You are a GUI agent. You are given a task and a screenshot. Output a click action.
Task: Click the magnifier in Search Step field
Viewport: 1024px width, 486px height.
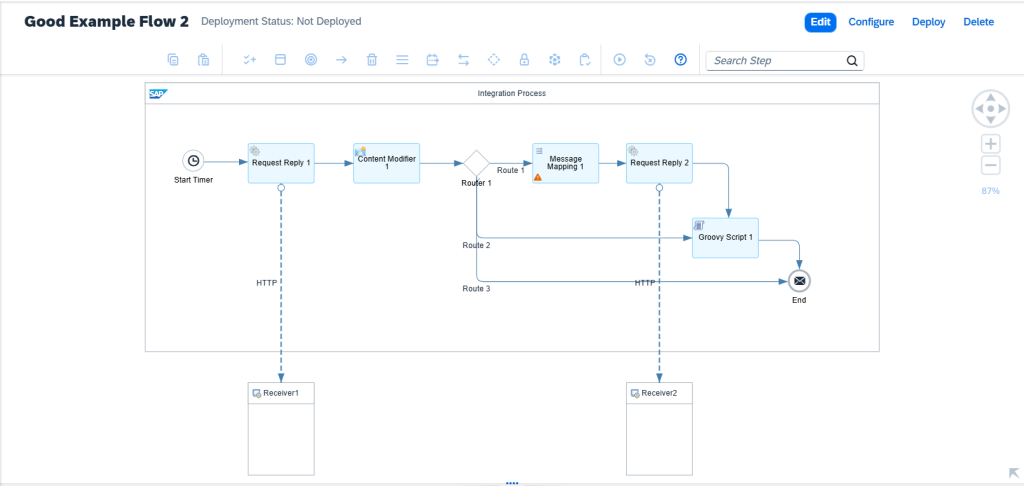click(852, 61)
